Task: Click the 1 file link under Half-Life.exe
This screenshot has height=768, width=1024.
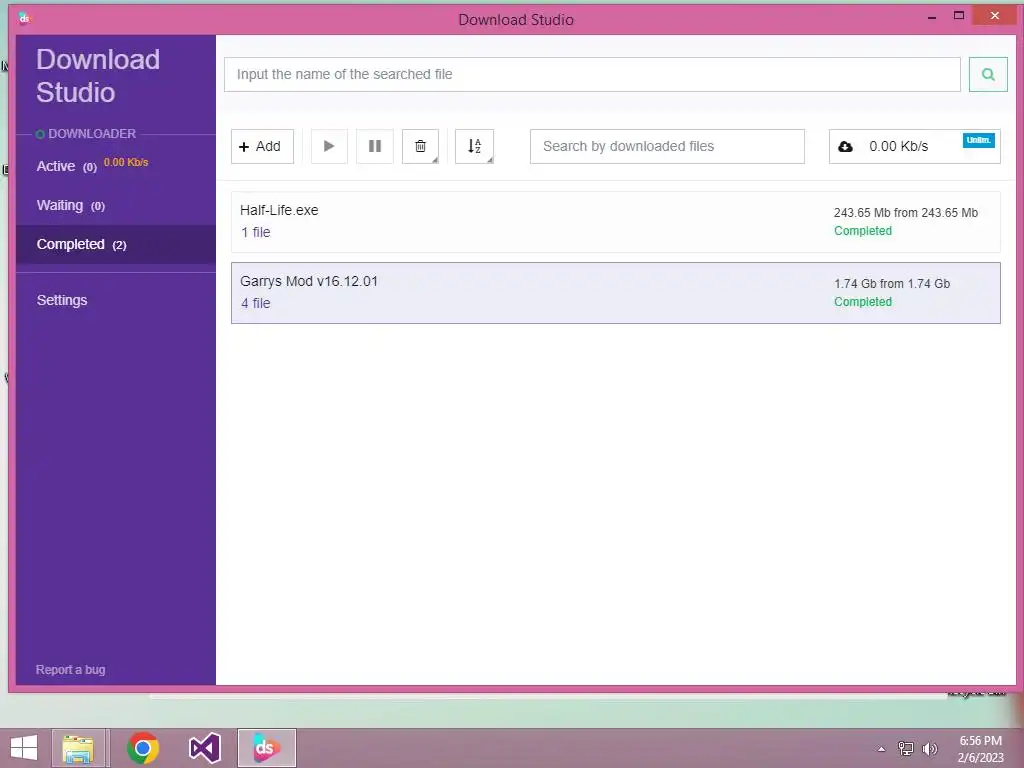Action: [x=255, y=232]
